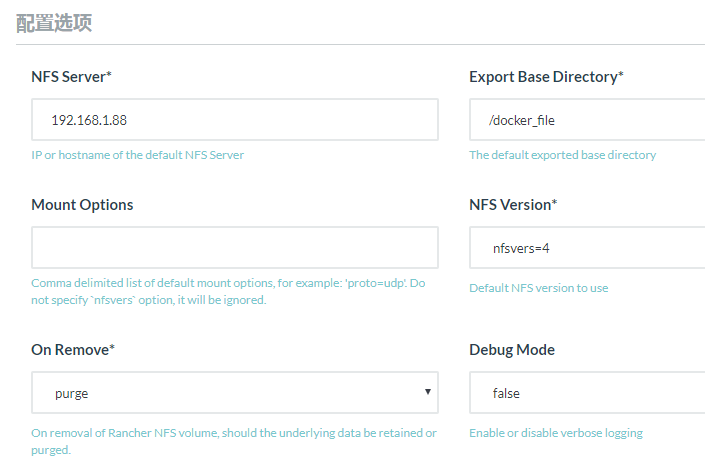Click the empty Mount Options field
705x459 pixels.
[234, 247]
